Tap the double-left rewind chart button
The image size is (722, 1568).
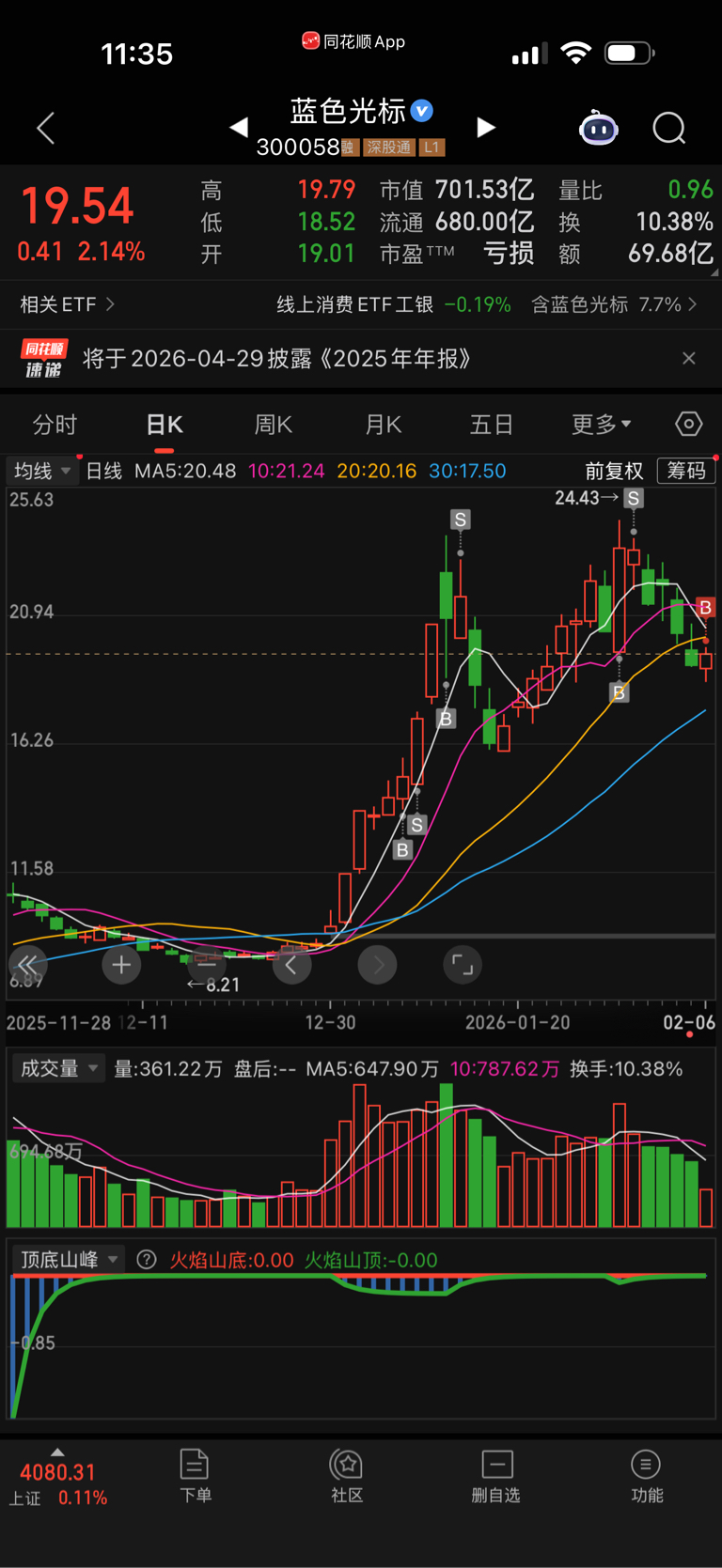27,964
